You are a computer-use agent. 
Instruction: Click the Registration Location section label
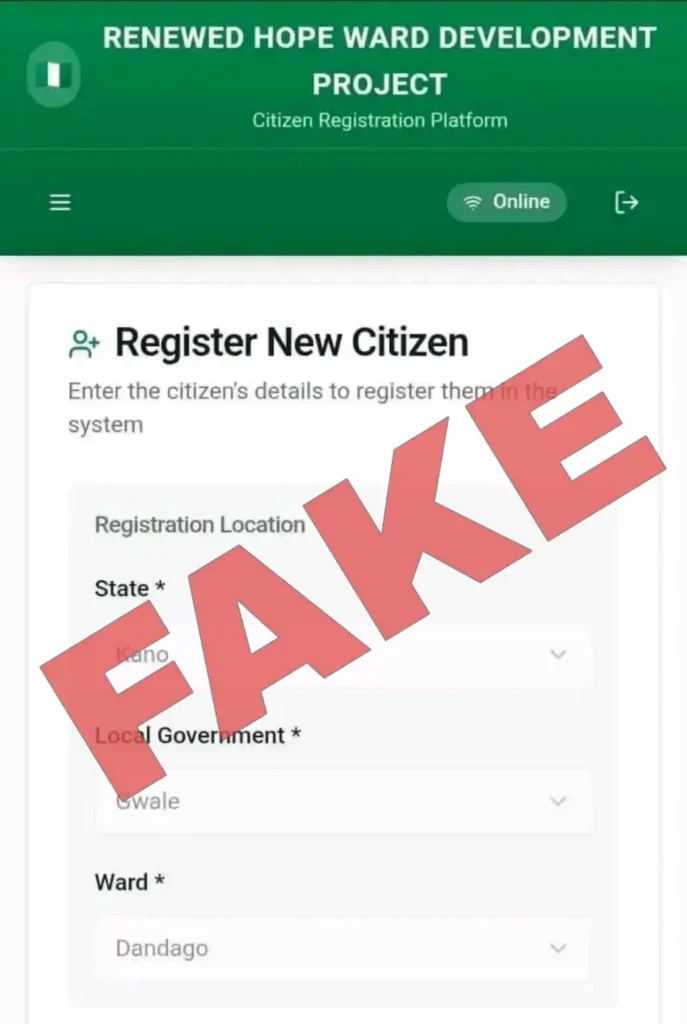(x=200, y=525)
